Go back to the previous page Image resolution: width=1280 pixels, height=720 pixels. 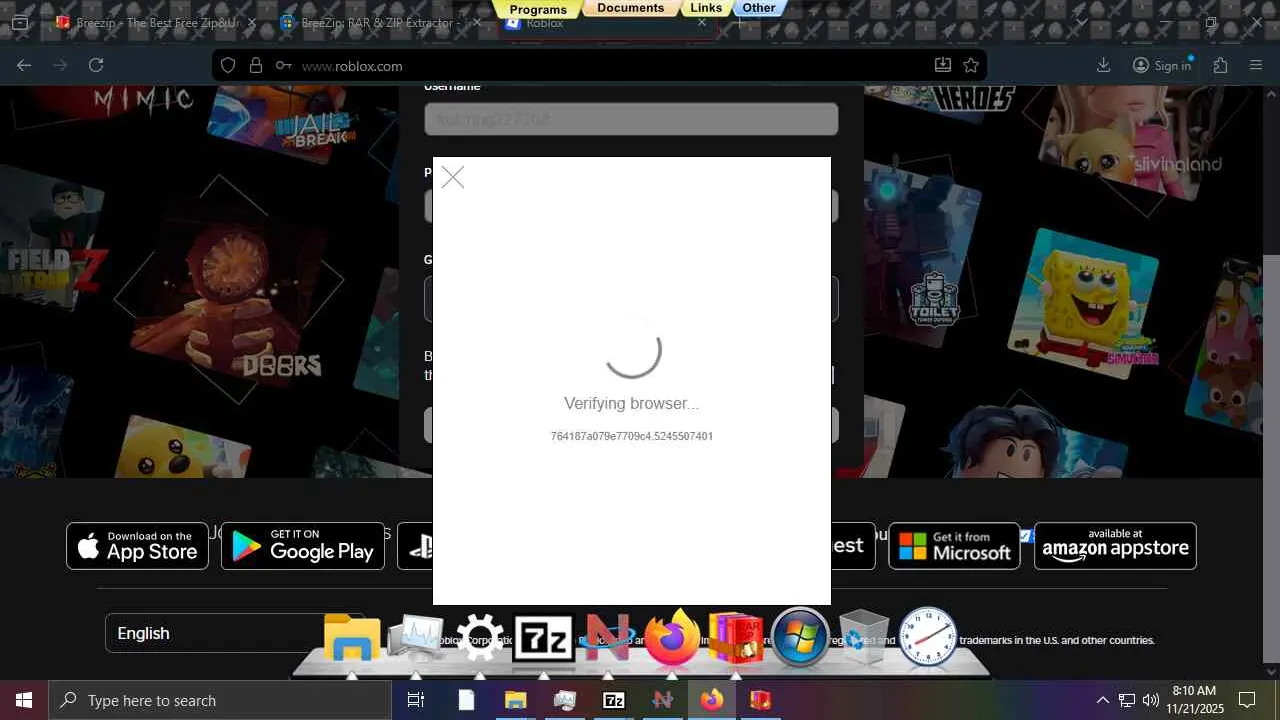pos(24,65)
